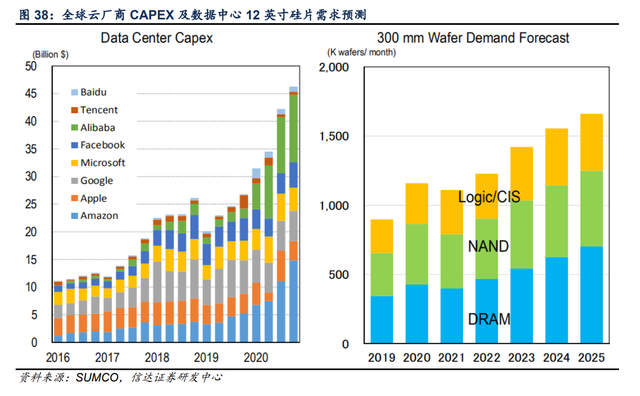Viewport: 640px width, 396px height.
Task: Select the 'Alibaba' legend label
Action: (x=98, y=128)
